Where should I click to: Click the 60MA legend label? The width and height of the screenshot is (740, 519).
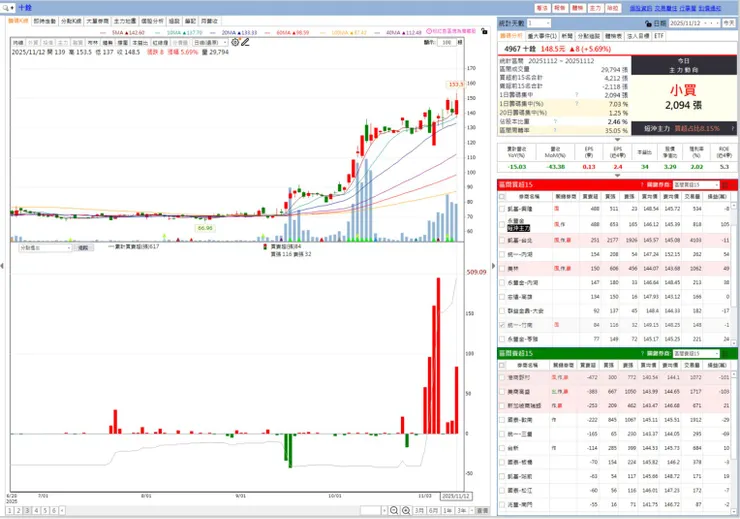[293, 33]
